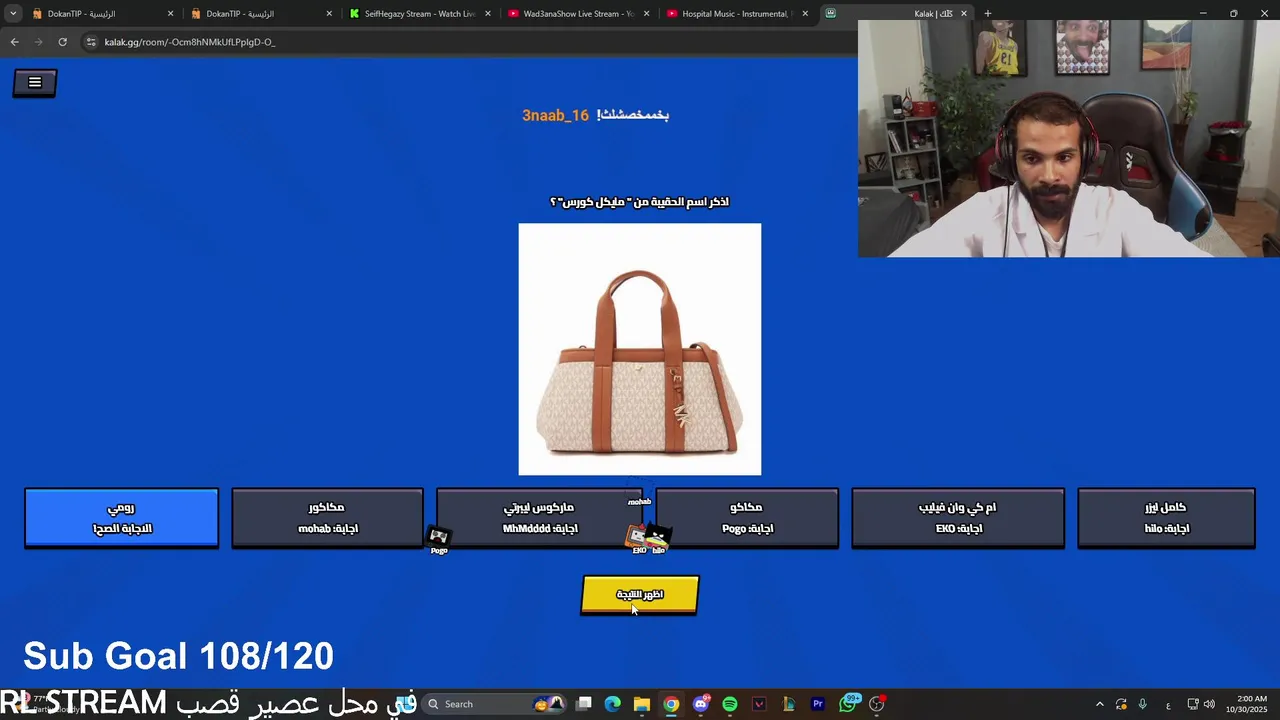
Task: Close the Kalak tab
Action: click(964, 14)
